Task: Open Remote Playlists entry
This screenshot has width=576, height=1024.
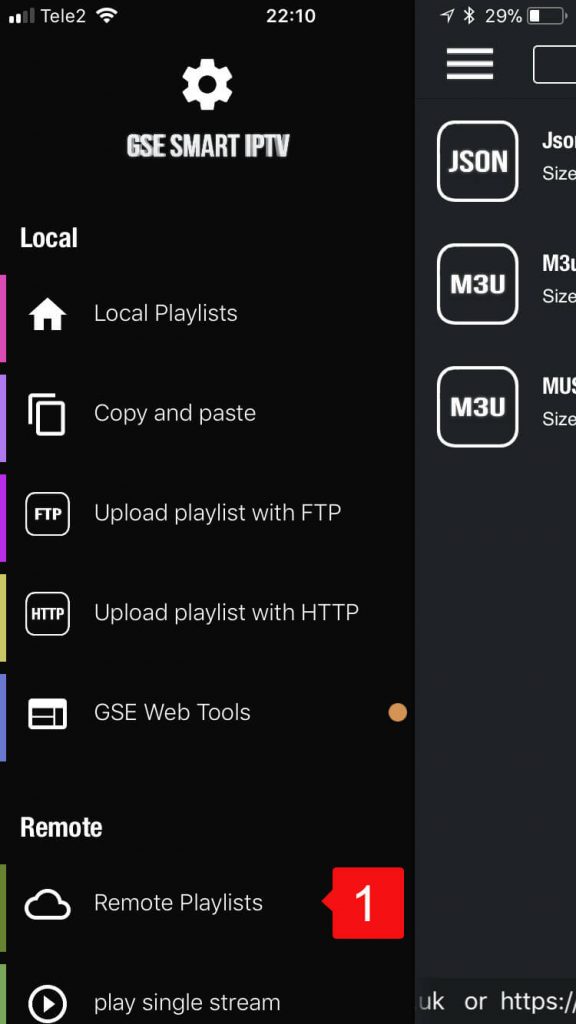Action: pos(208,904)
